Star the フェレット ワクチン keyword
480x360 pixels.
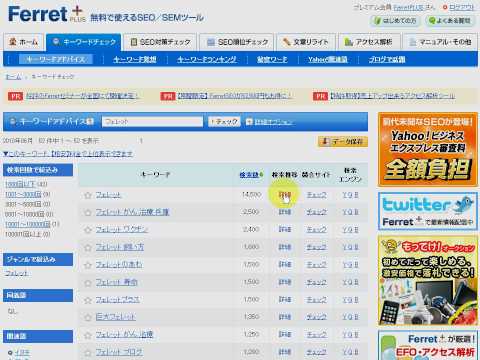coord(88,230)
